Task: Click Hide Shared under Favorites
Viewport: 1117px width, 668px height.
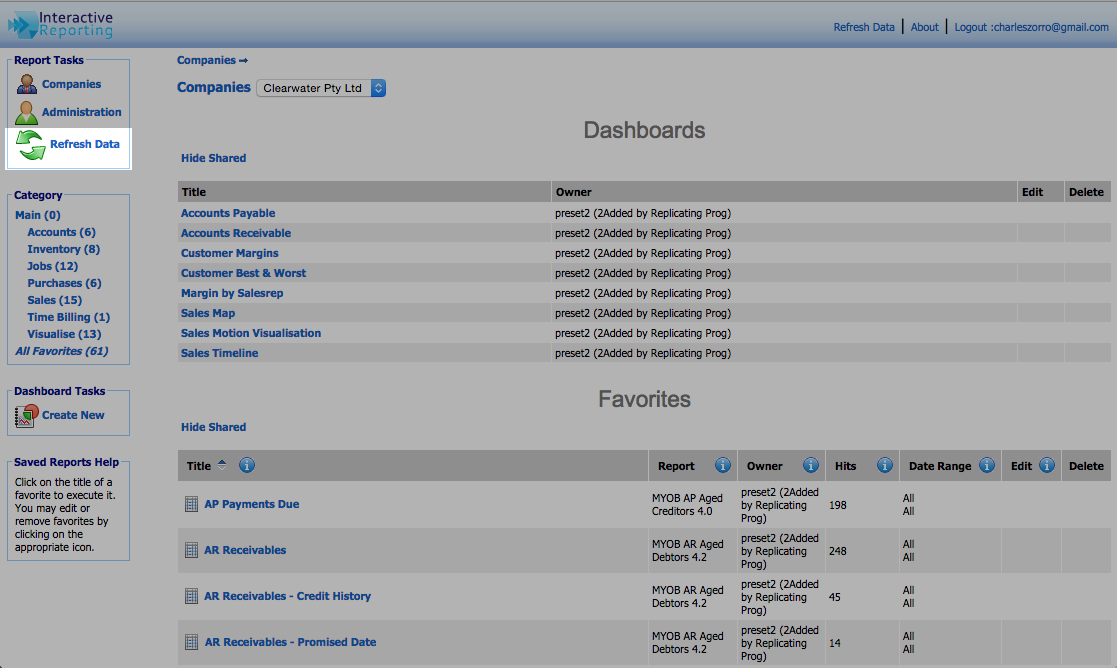Action: coord(214,427)
